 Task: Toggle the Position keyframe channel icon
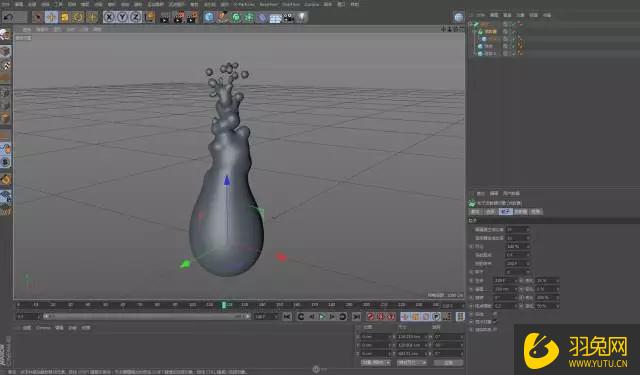click(405, 317)
